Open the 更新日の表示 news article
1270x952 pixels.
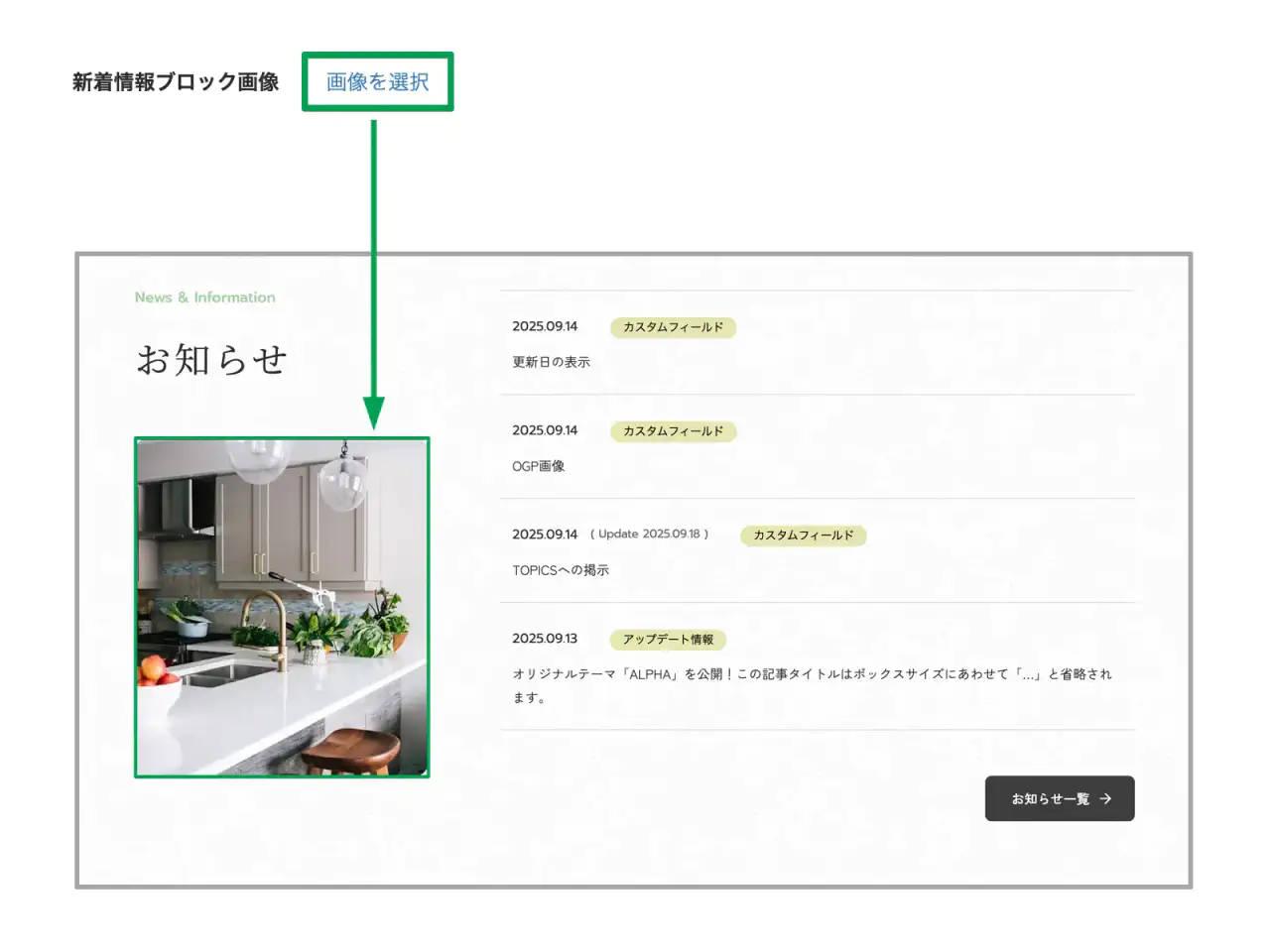551,362
